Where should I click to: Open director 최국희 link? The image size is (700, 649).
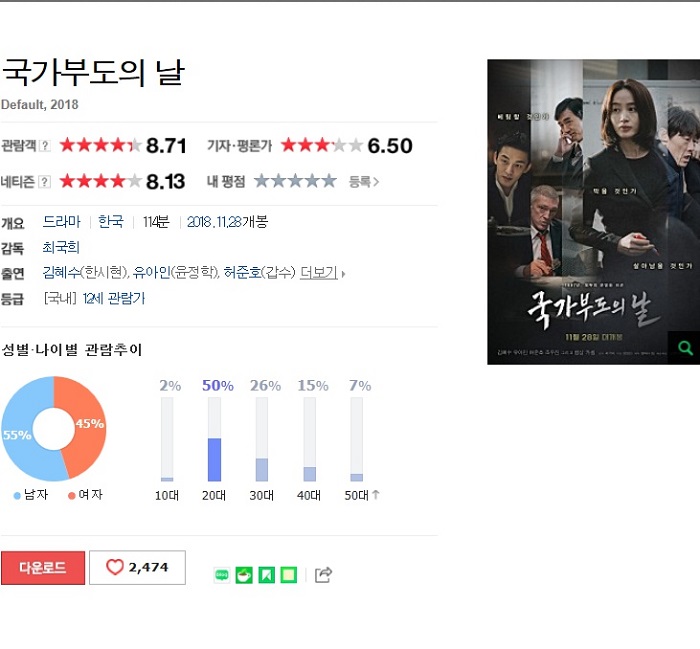click(61, 247)
